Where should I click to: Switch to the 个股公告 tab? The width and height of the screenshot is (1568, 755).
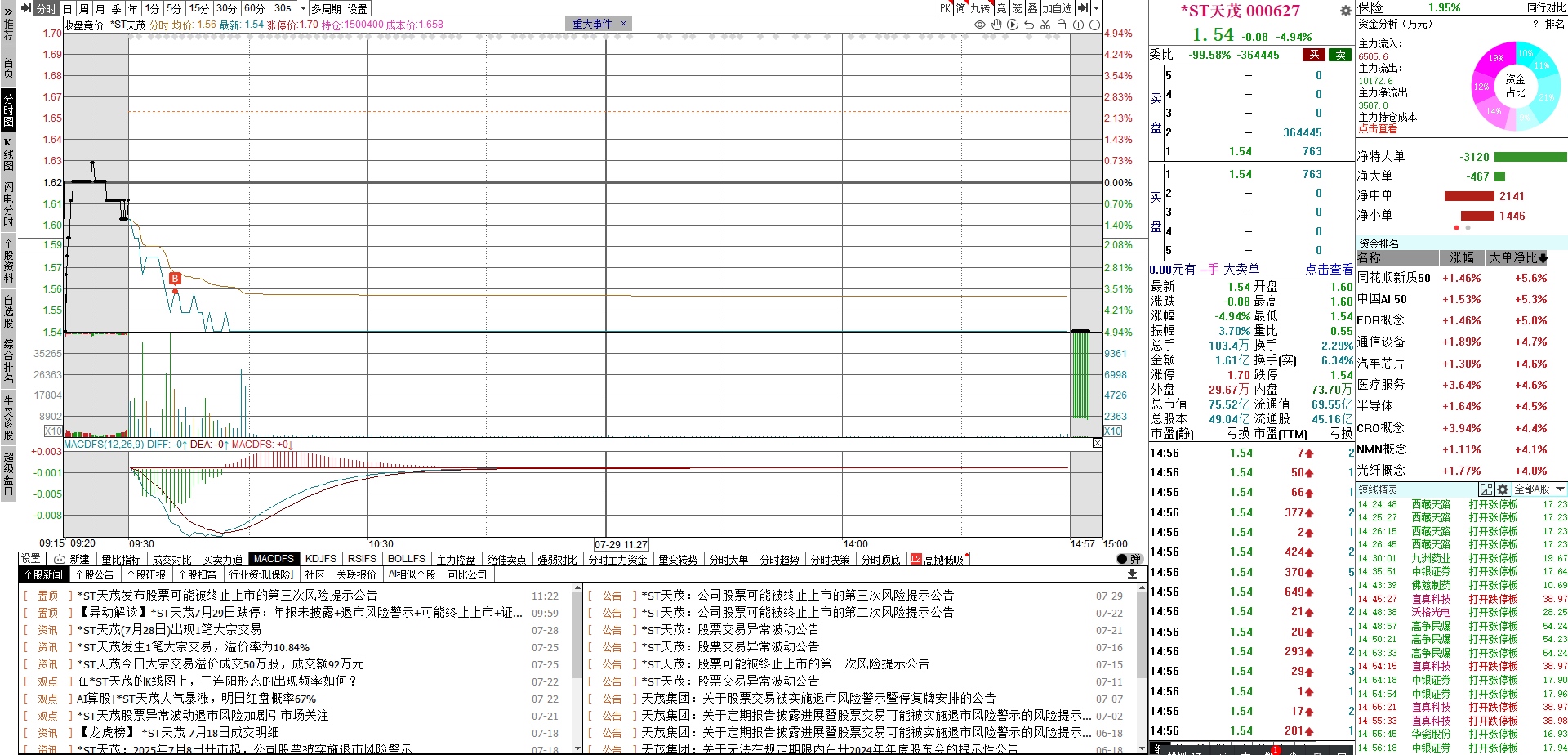point(94,574)
